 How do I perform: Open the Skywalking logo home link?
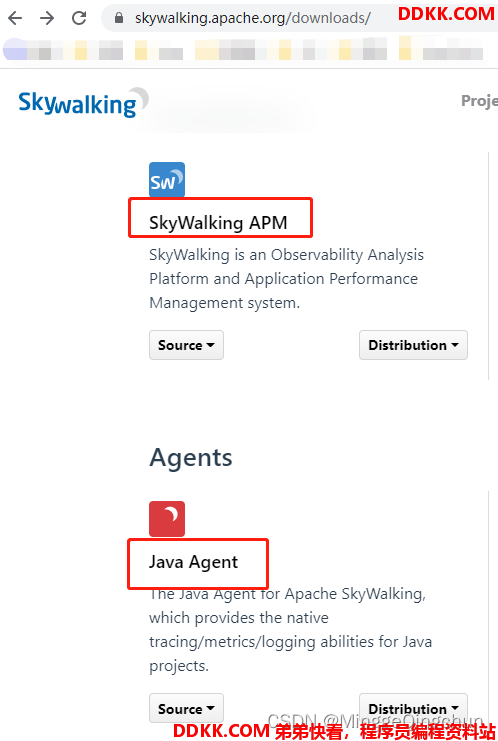click(83, 103)
